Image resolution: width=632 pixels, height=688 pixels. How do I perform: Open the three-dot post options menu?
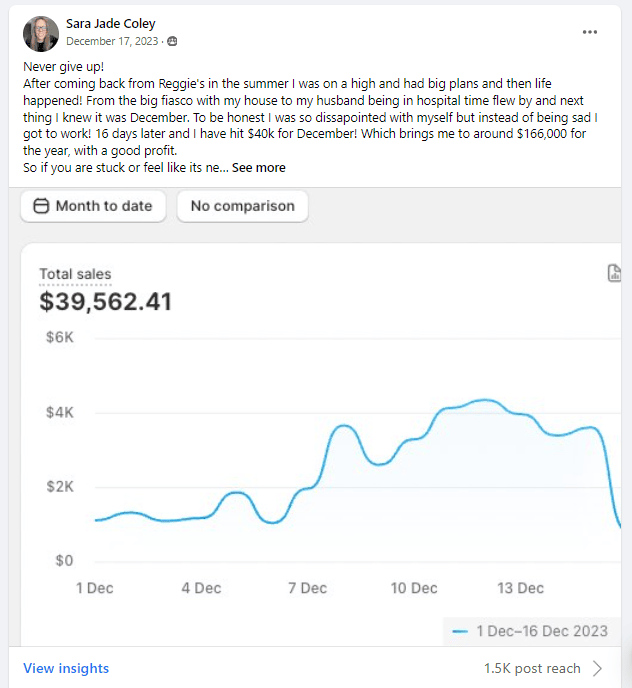(x=590, y=32)
